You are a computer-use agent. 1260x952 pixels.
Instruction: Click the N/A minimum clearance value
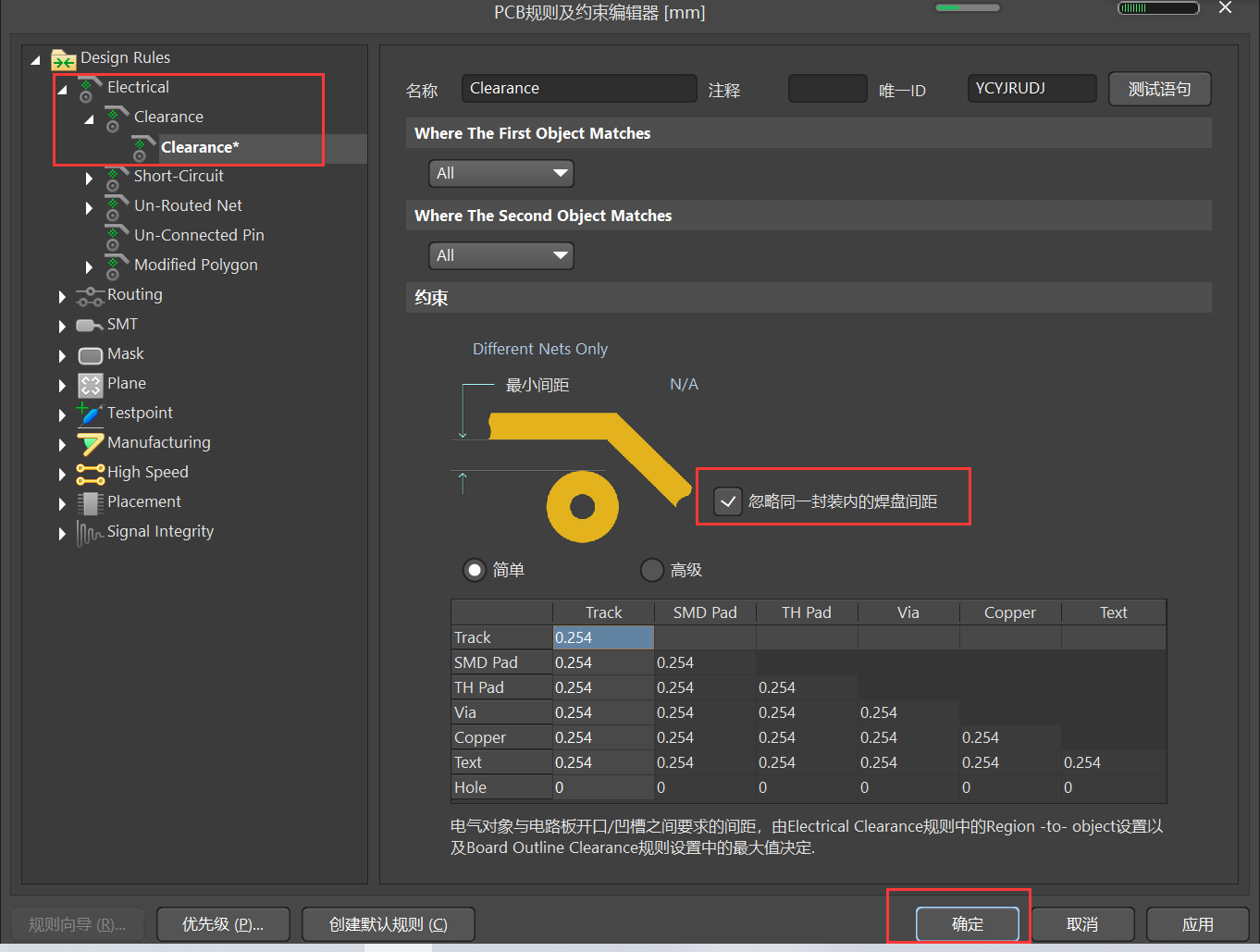tap(684, 384)
